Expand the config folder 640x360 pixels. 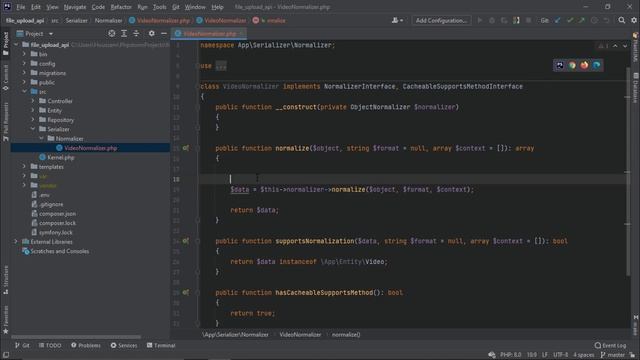coord(24,63)
